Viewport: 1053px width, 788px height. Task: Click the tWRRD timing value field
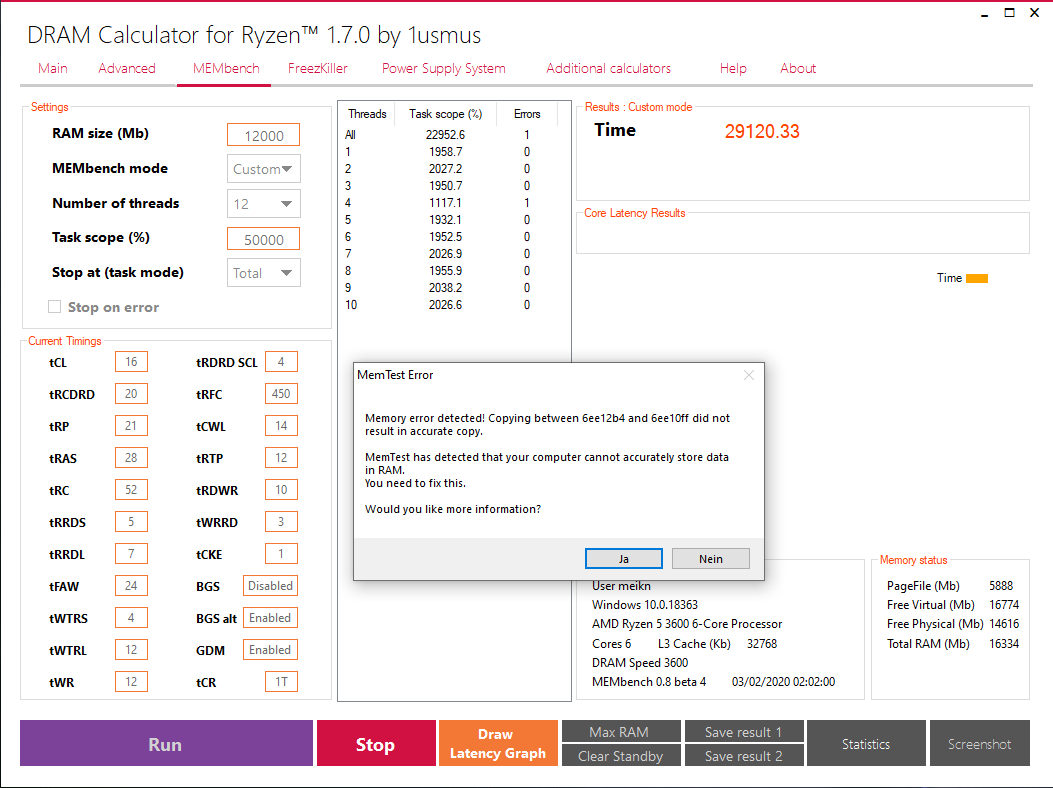(281, 521)
